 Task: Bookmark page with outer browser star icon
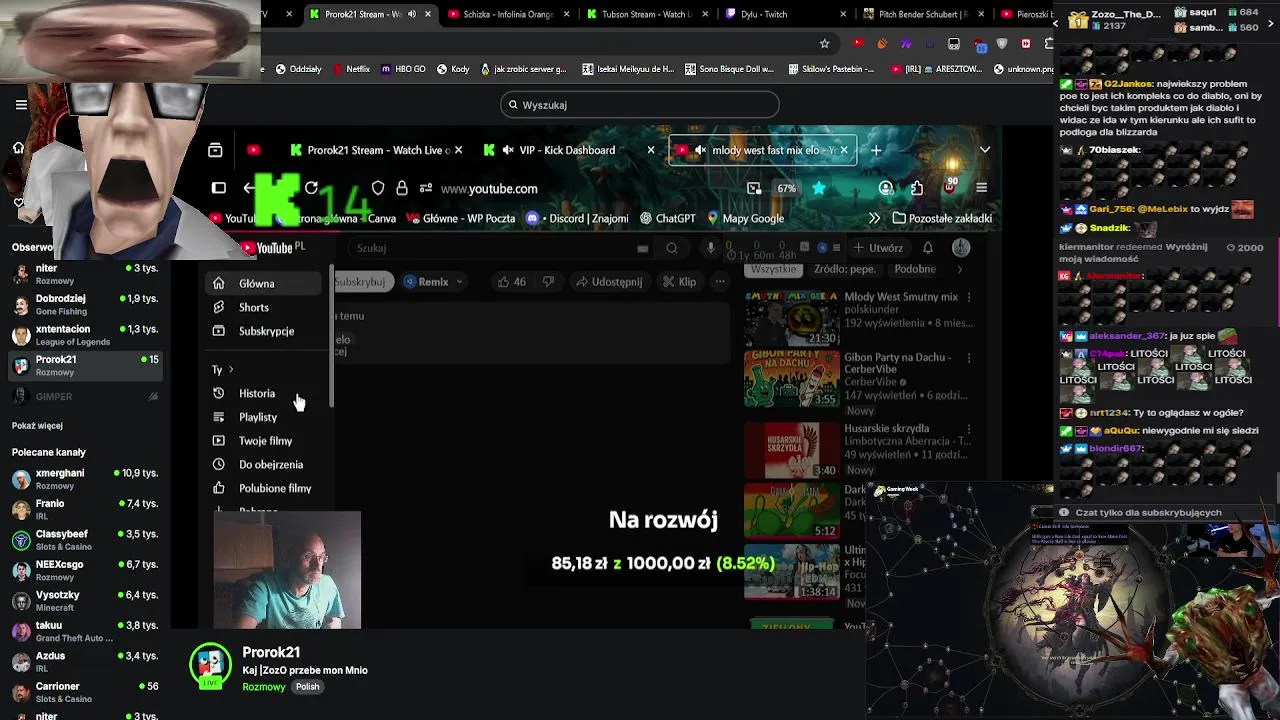click(824, 44)
